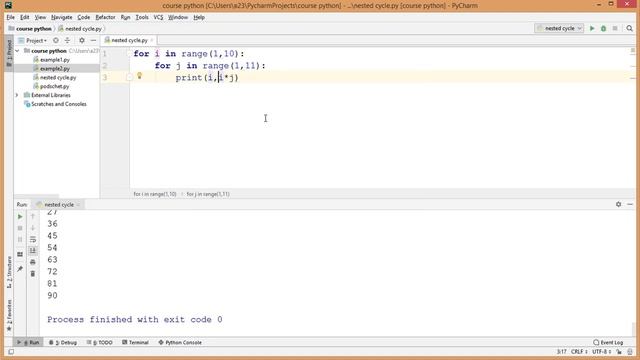Open the View menu
Viewport: 640px width, 360px height.
click(x=40, y=17)
